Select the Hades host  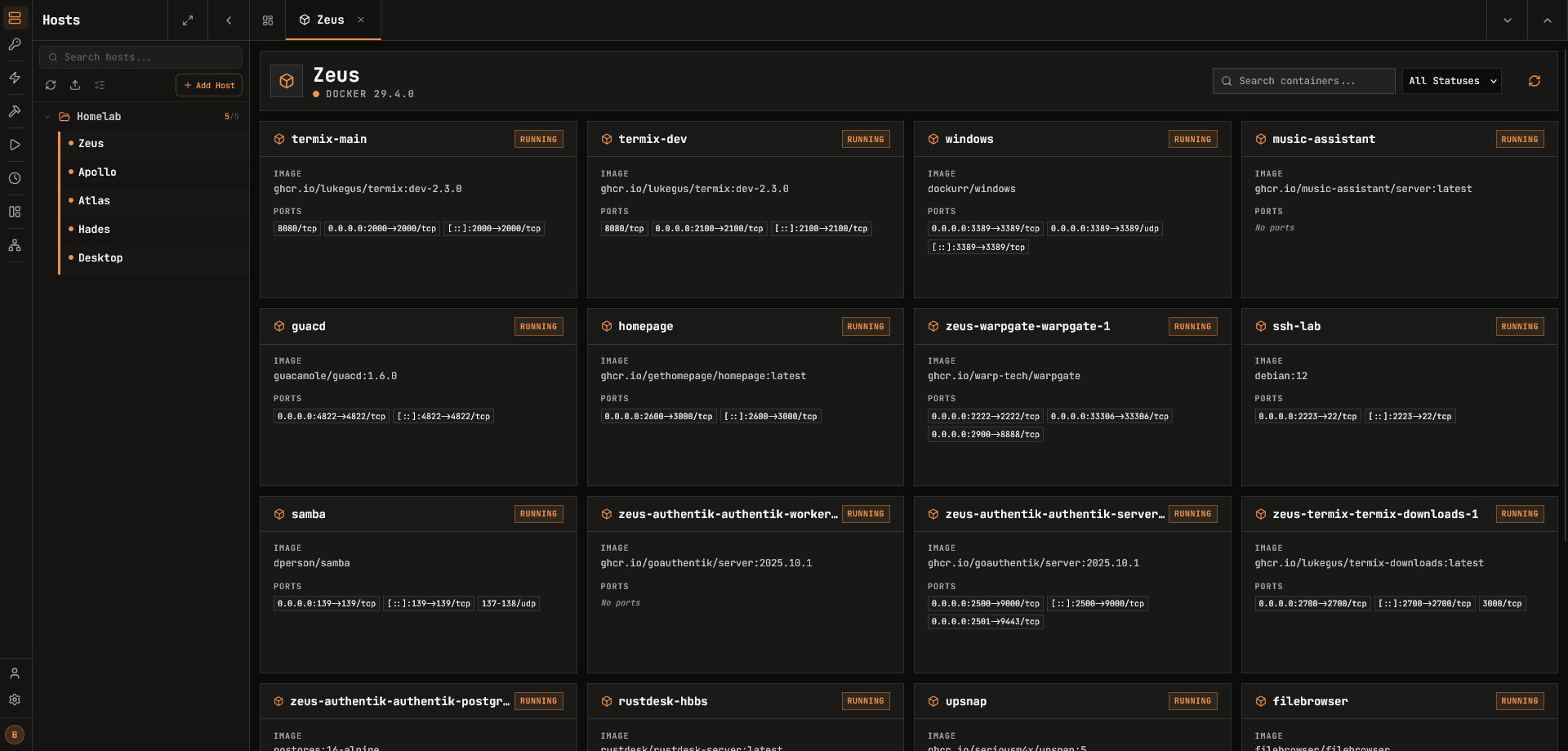[155, 229]
